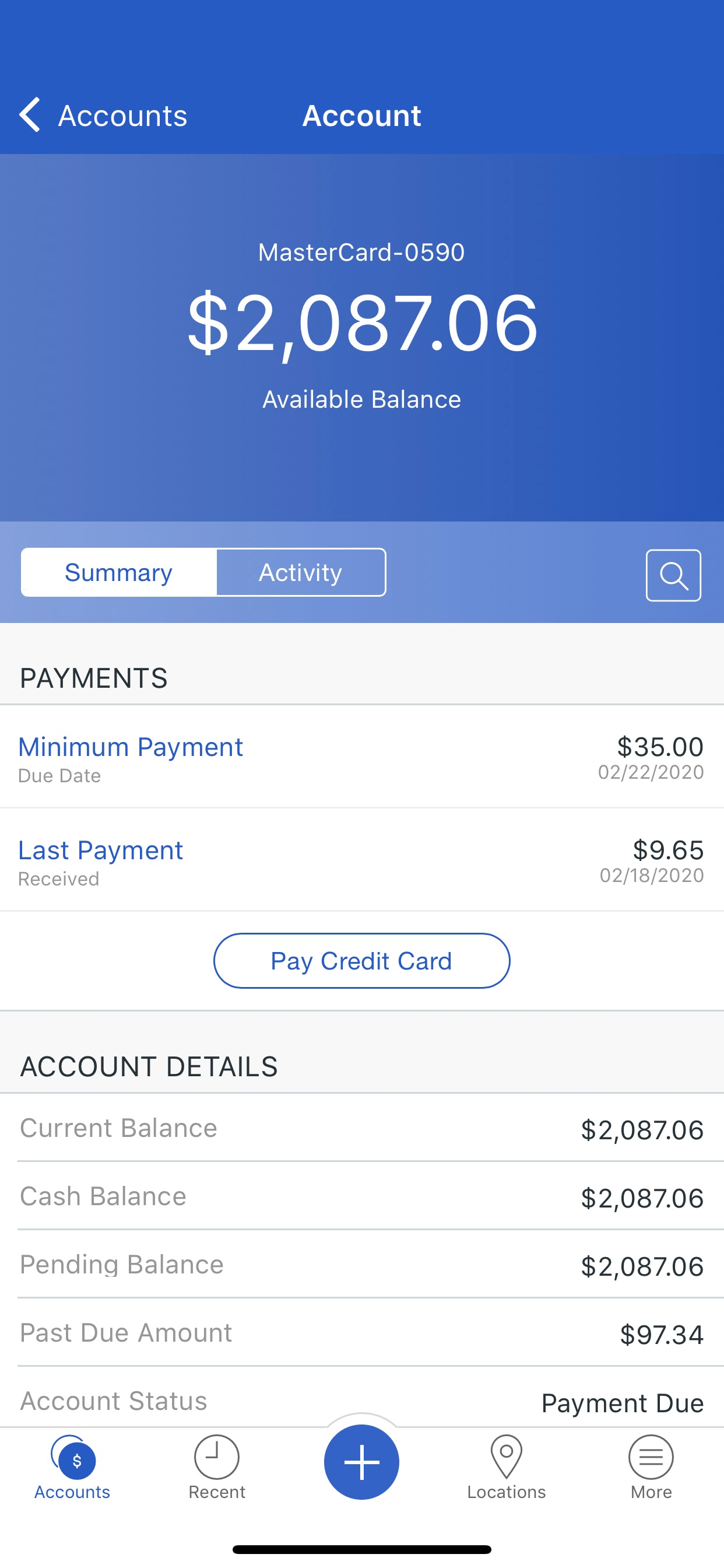Tap the MasterCard-0590 account name

coord(361,252)
